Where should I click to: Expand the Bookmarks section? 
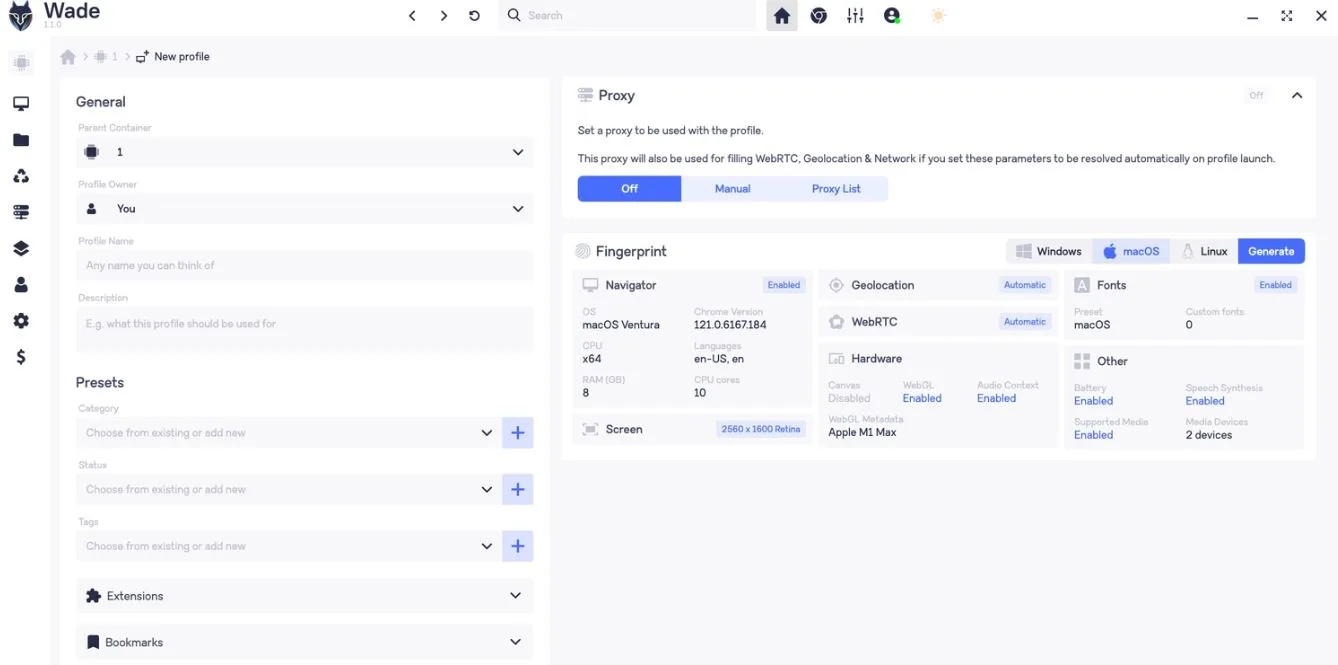tap(305, 642)
